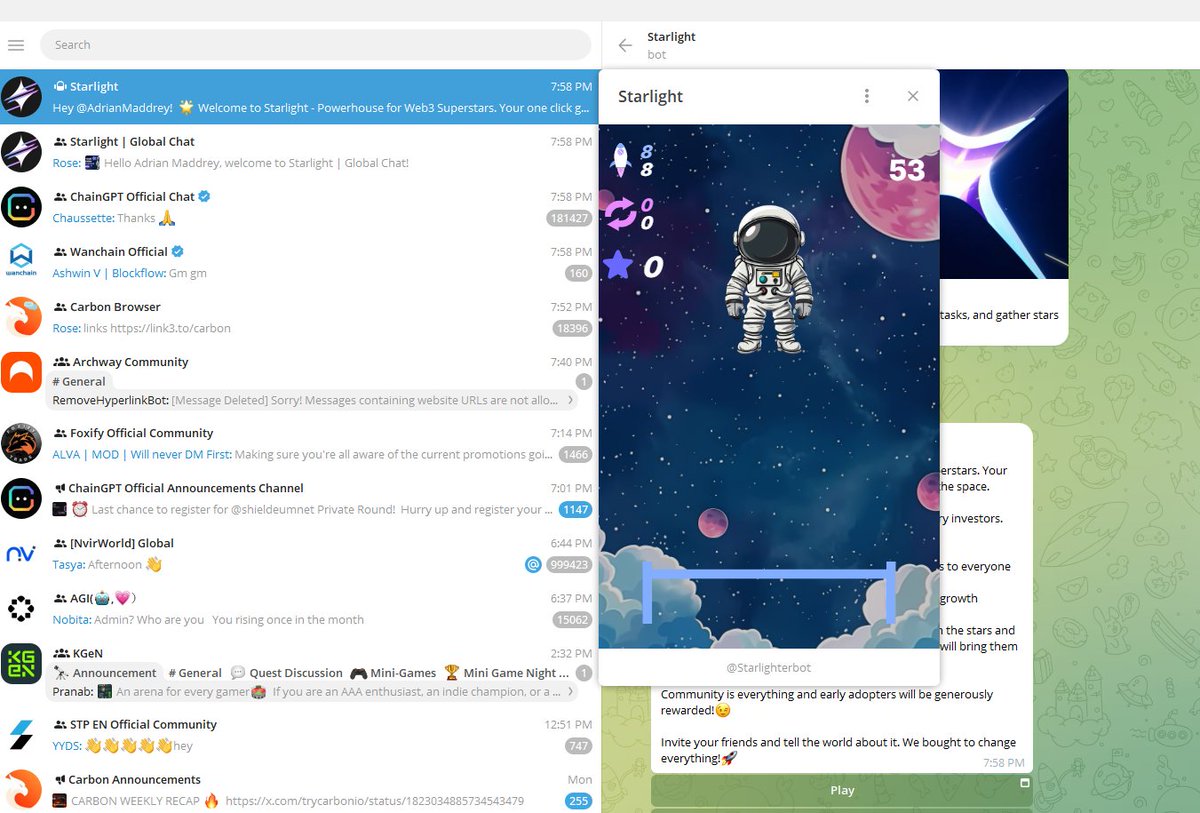Viewport: 1200px width, 813px height.
Task: Open the hamburger main menu
Action: point(15,45)
